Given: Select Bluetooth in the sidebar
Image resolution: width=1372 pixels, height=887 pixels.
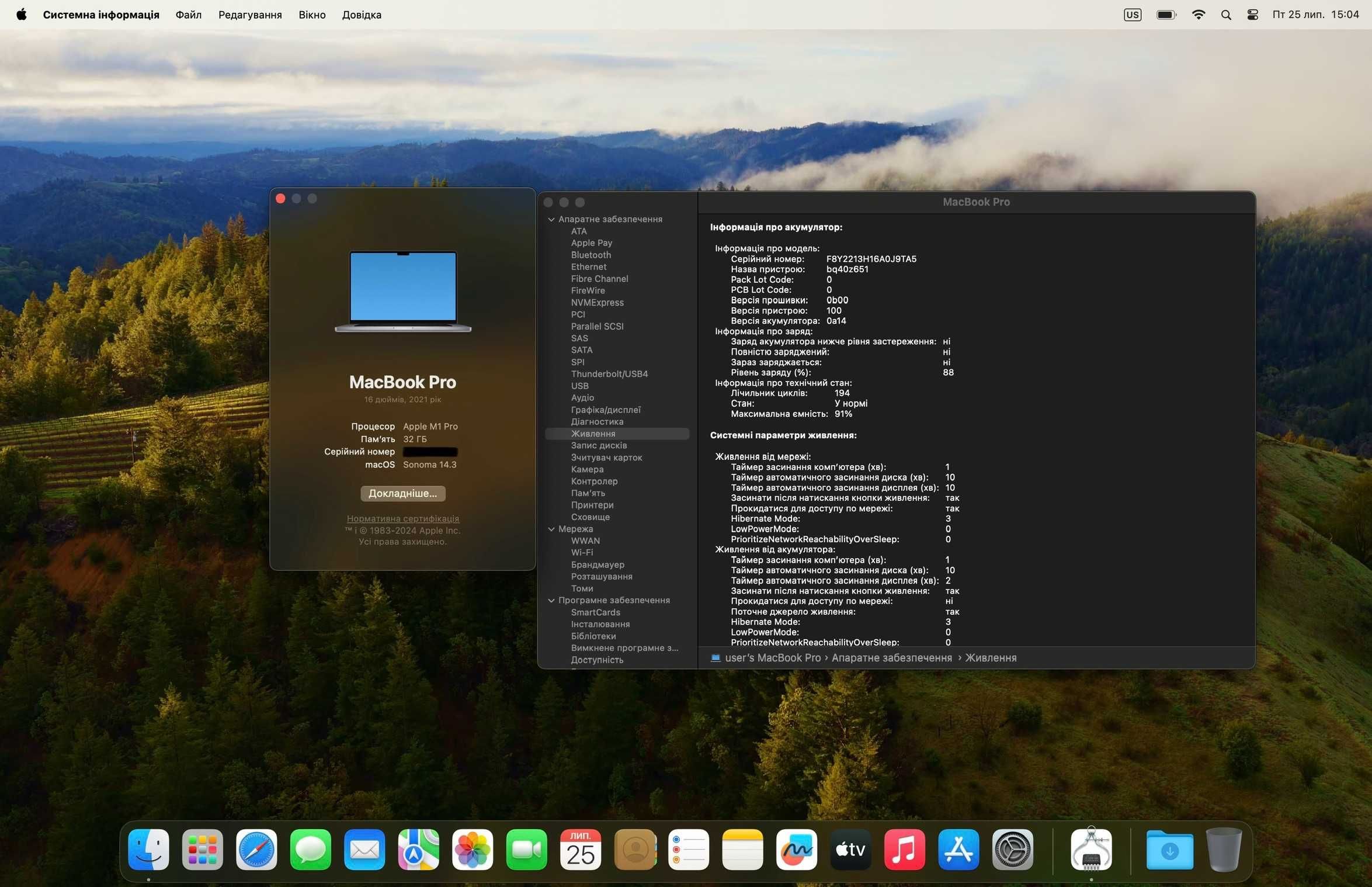Looking at the screenshot, I should click(x=591, y=255).
